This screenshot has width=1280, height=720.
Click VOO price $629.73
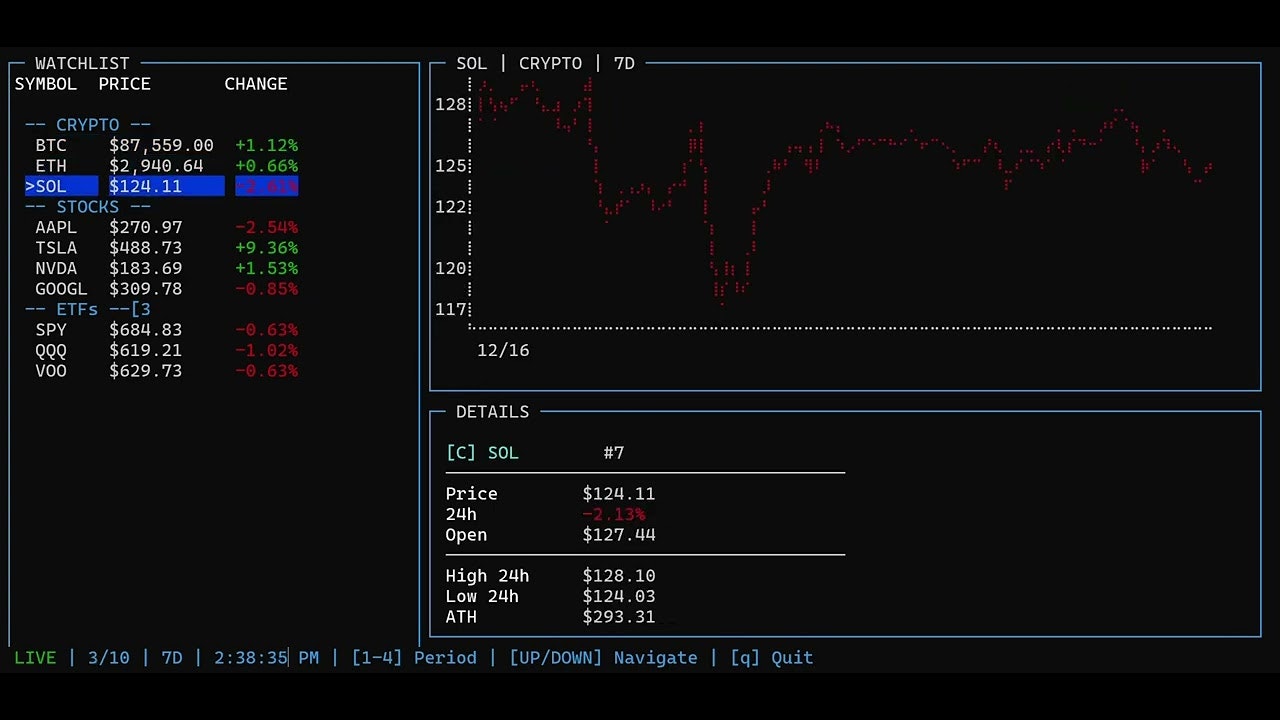tap(146, 371)
